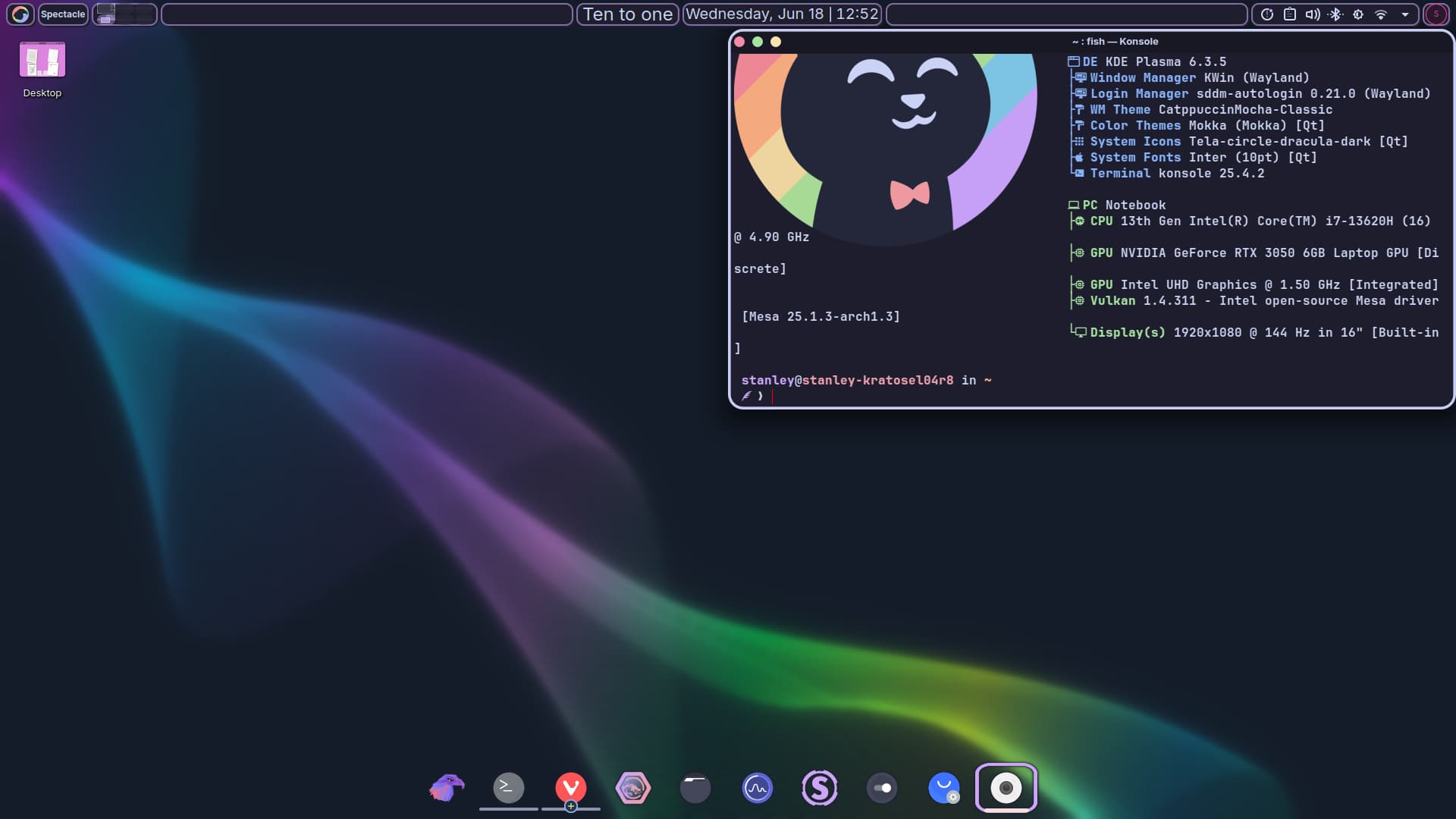The width and height of the screenshot is (1456, 819).
Task: Open Konsole terminal from the dock
Action: point(509,788)
